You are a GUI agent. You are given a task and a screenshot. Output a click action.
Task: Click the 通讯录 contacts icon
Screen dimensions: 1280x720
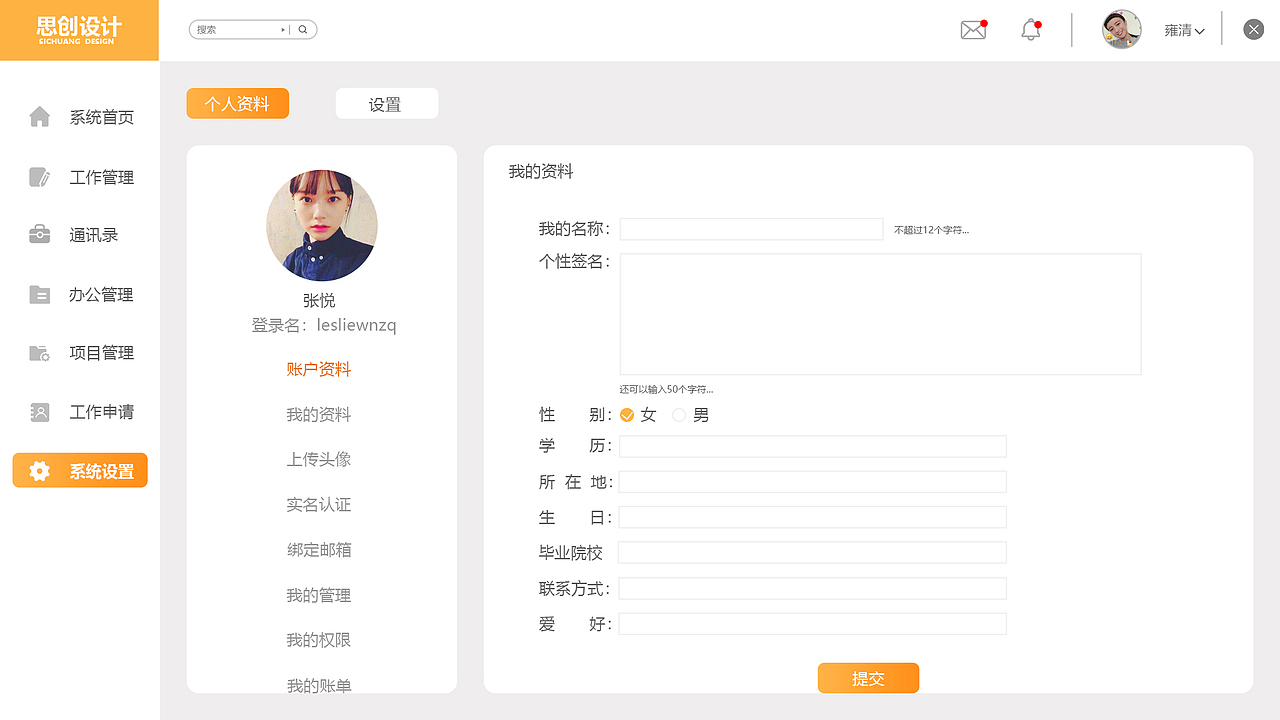coord(39,234)
